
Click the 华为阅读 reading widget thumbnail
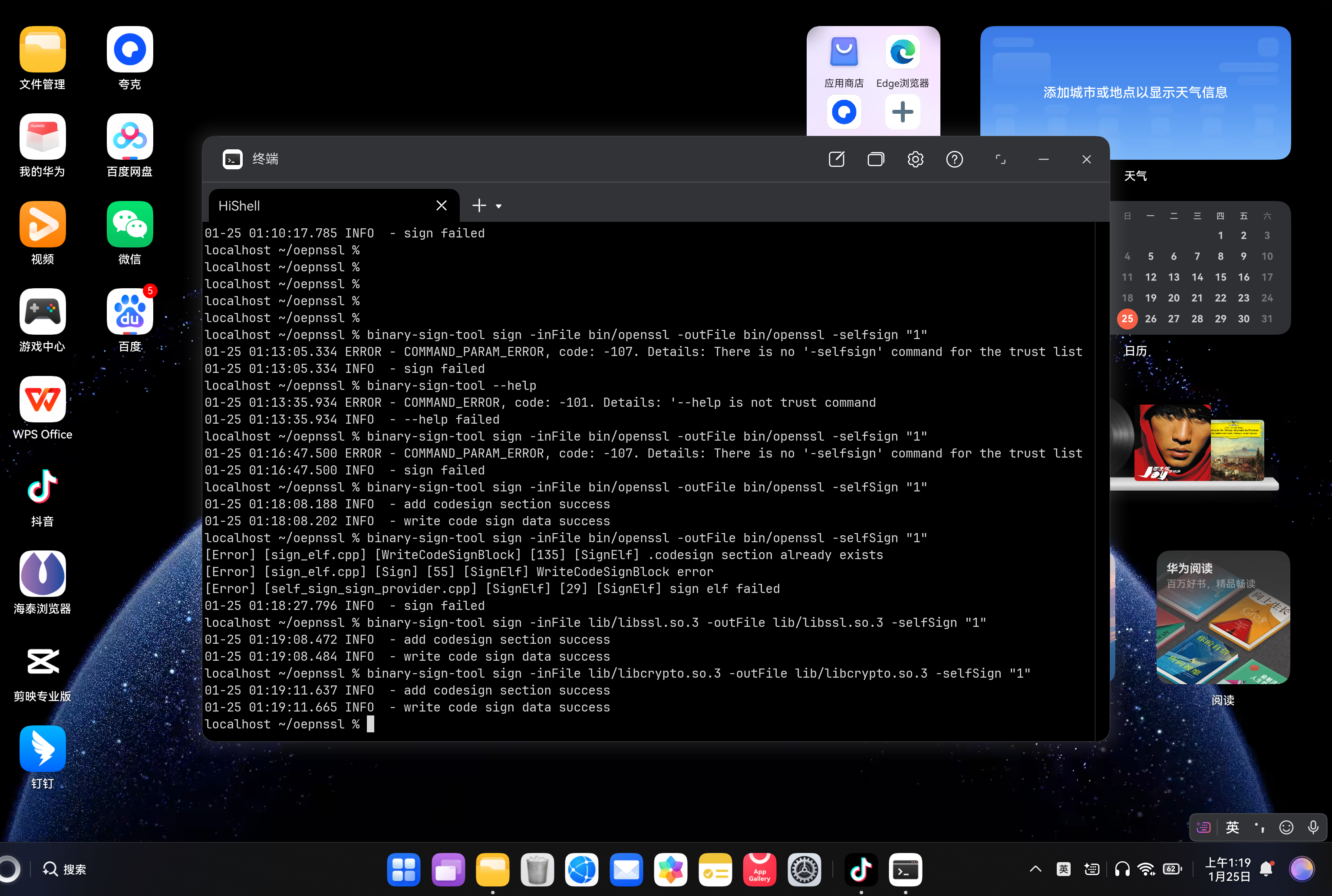1222,618
